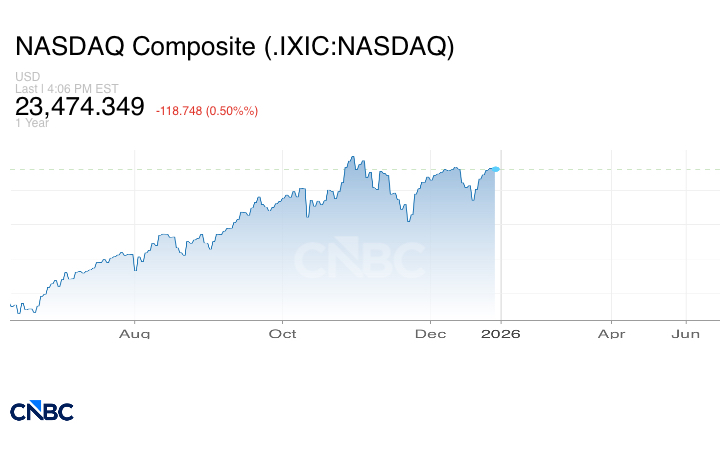Click the chart line's starting point at far left
The height and width of the screenshot is (450, 720).
(11, 305)
